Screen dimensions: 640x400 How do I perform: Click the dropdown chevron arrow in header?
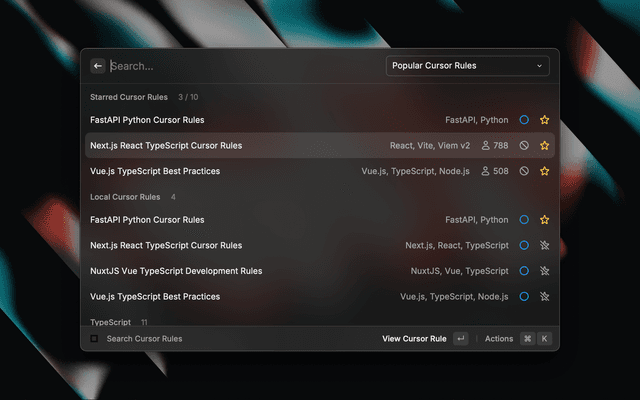[x=540, y=66]
